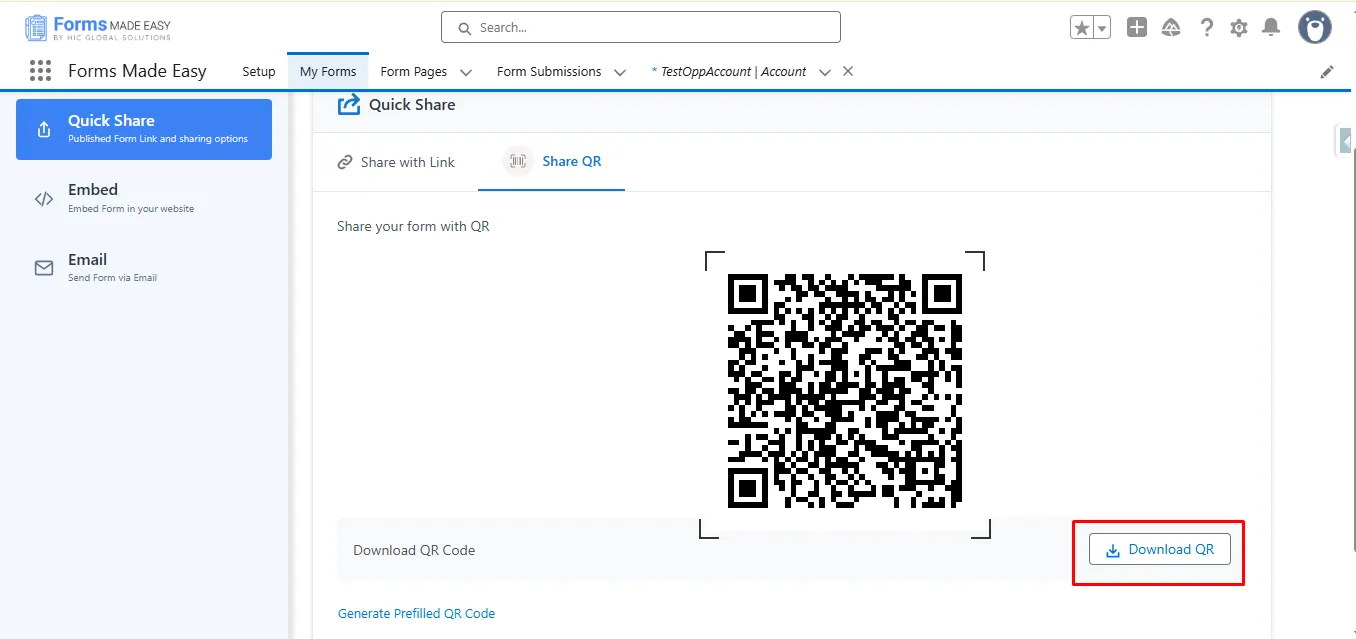Open the App Launcher grid icon
The width and height of the screenshot is (1356, 639).
[x=40, y=71]
